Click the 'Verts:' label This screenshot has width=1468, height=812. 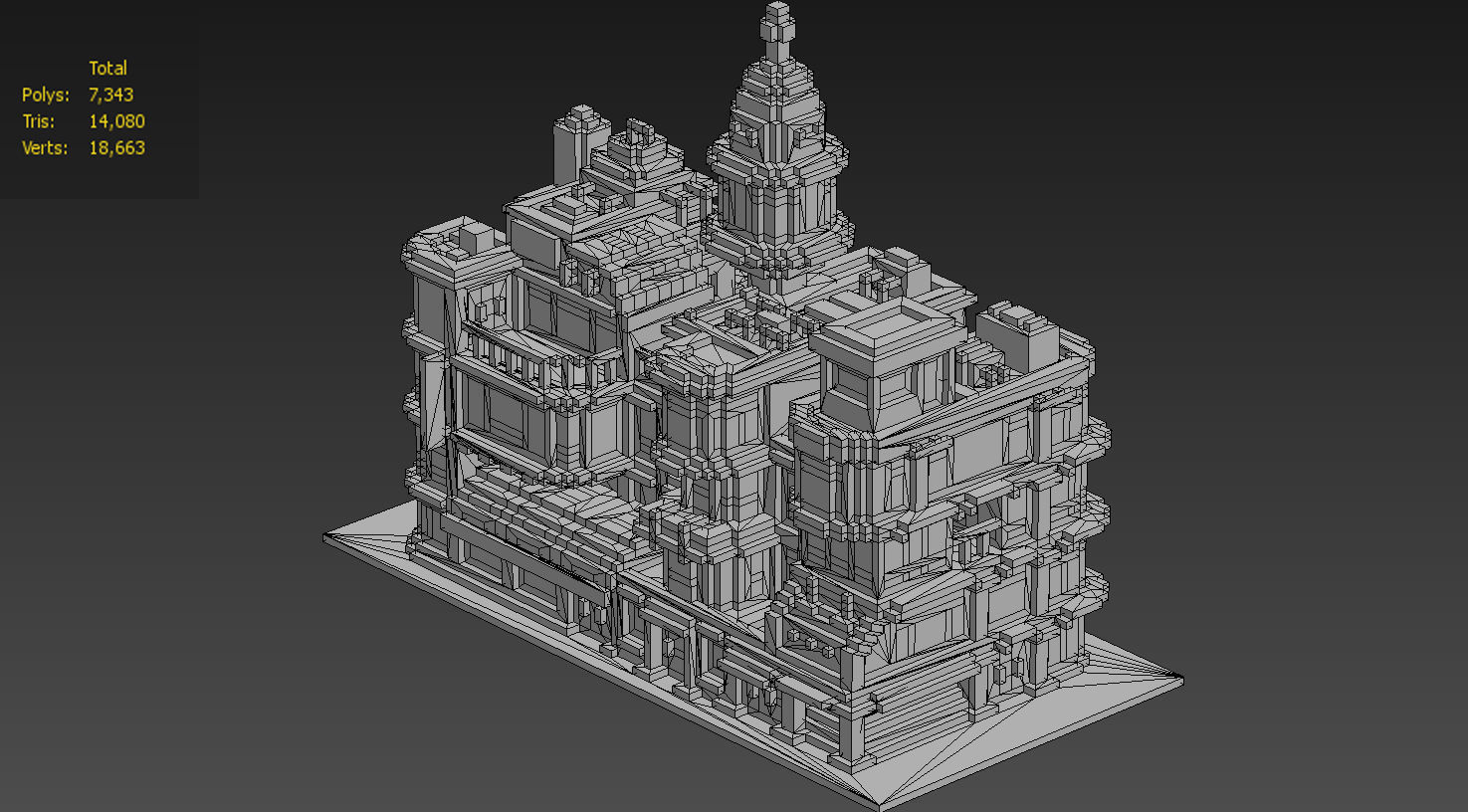(x=45, y=147)
